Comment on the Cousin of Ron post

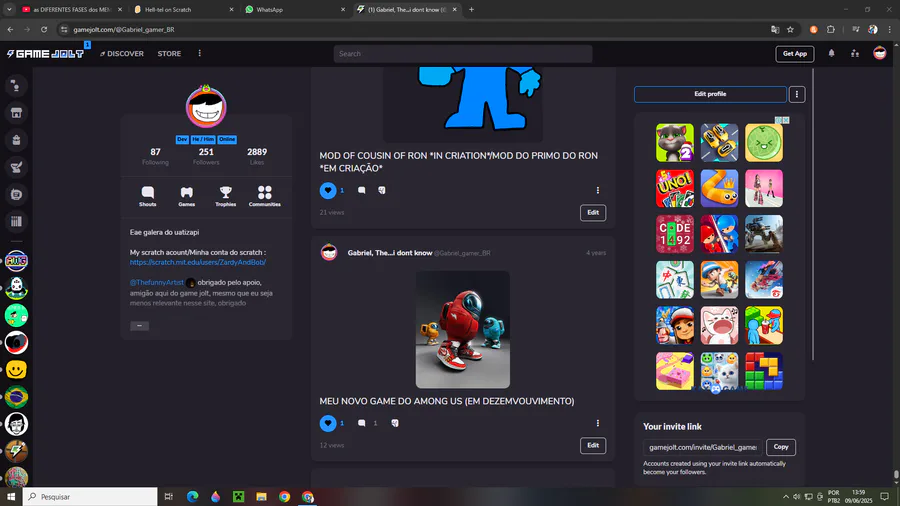point(362,190)
